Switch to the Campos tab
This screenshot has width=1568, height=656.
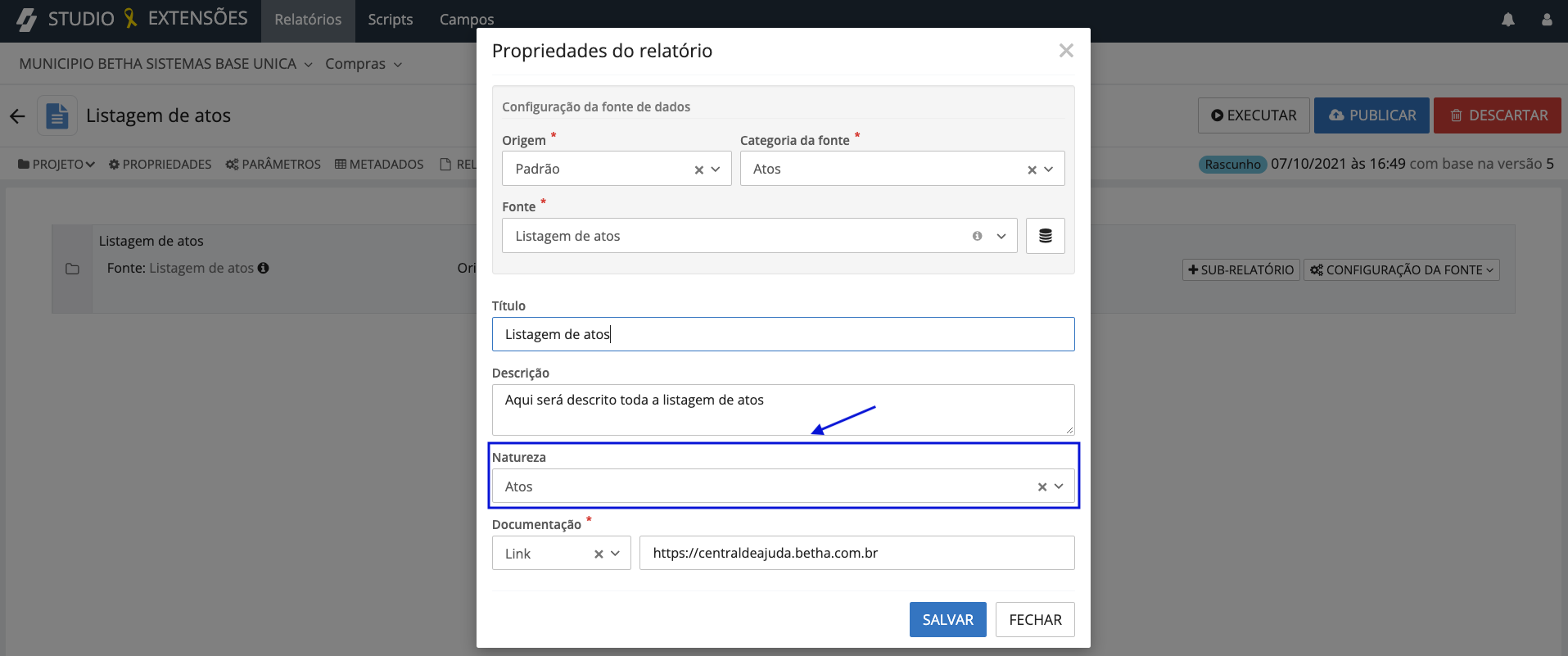pyautogui.click(x=467, y=20)
